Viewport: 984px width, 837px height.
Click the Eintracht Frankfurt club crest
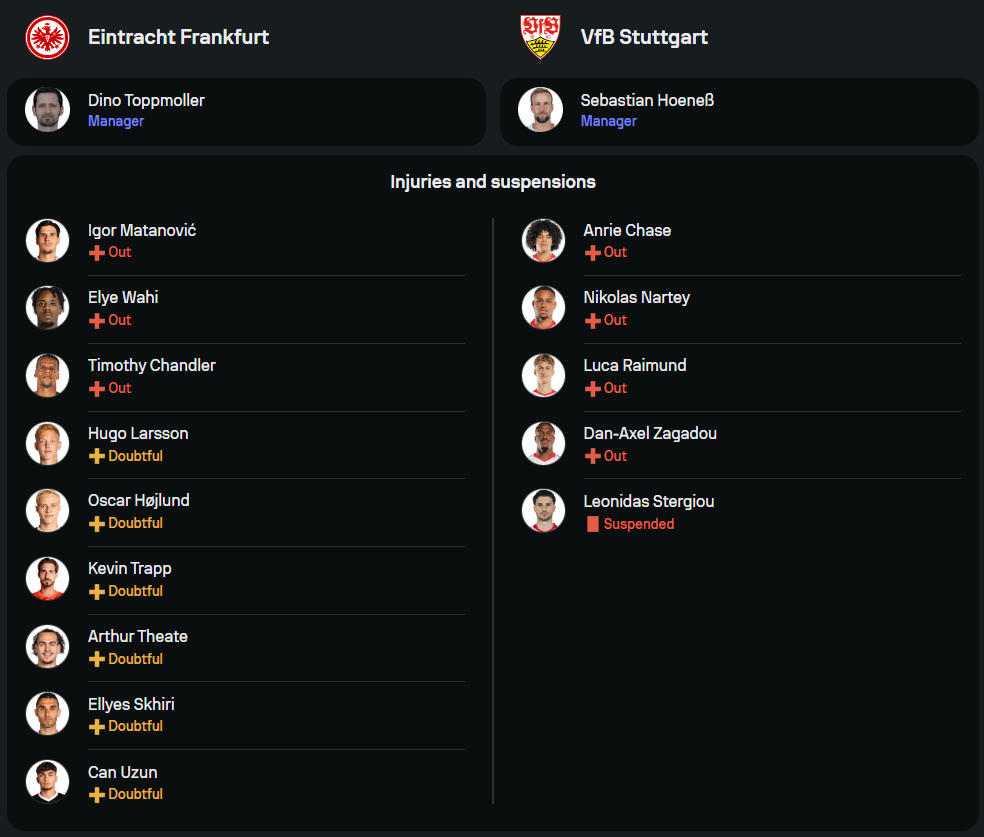(x=47, y=37)
